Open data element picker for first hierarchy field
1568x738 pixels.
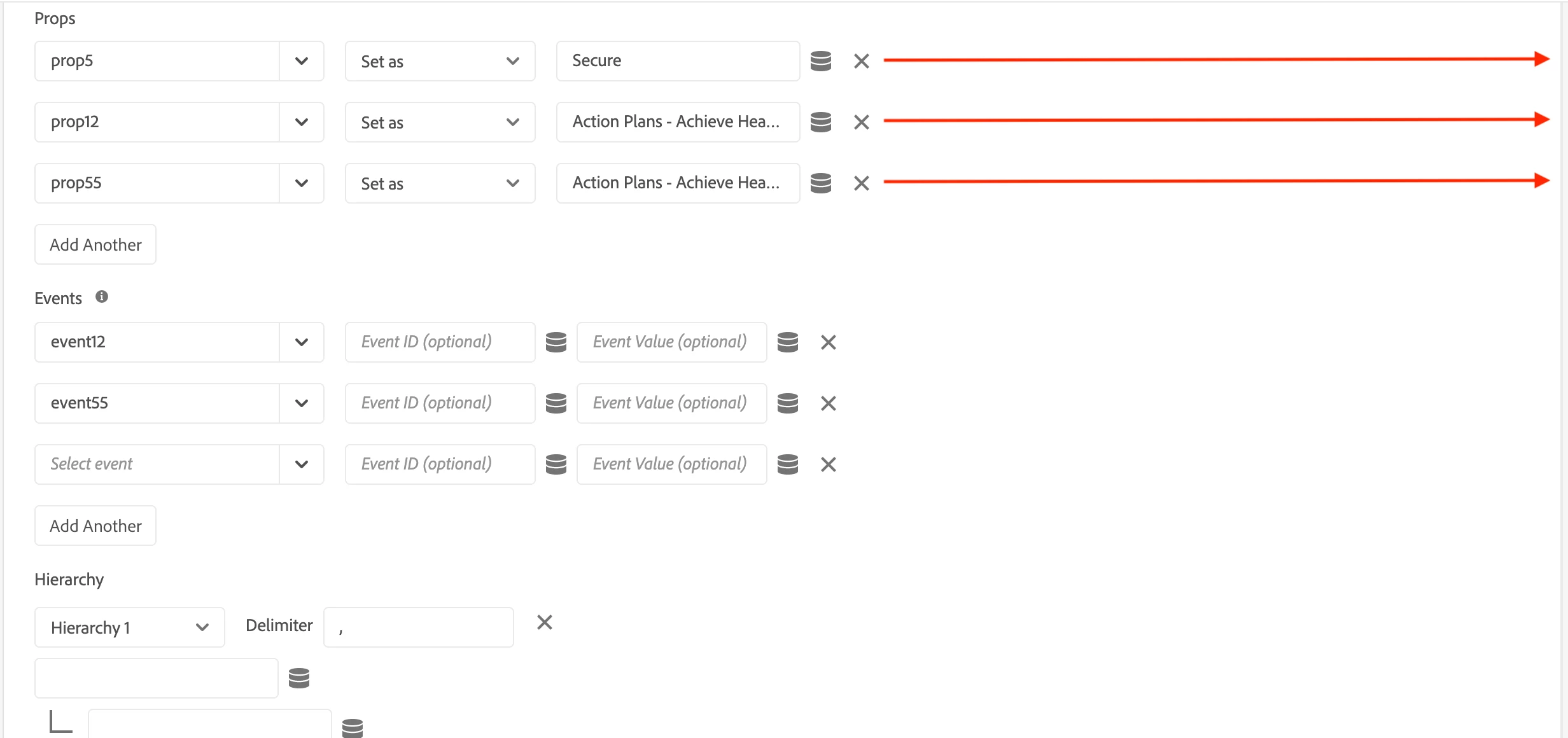coord(298,678)
